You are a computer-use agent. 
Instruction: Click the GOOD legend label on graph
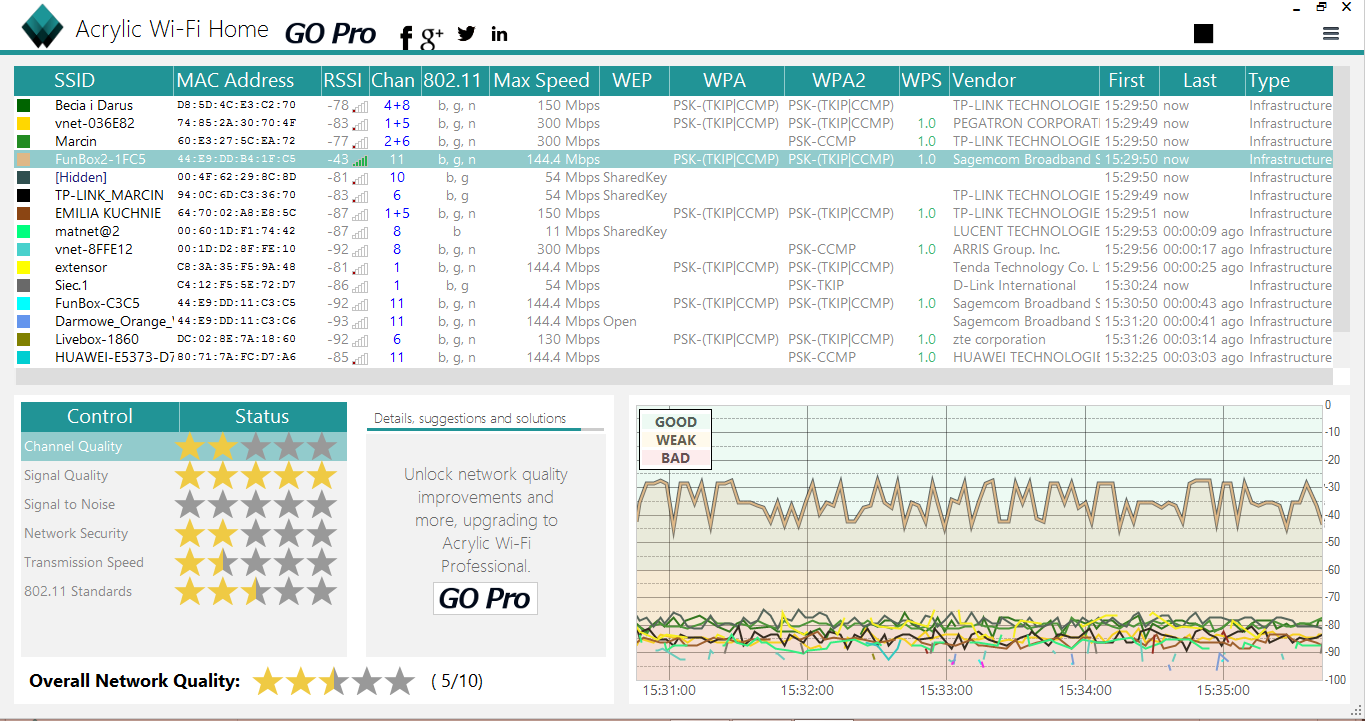point(676,422)
